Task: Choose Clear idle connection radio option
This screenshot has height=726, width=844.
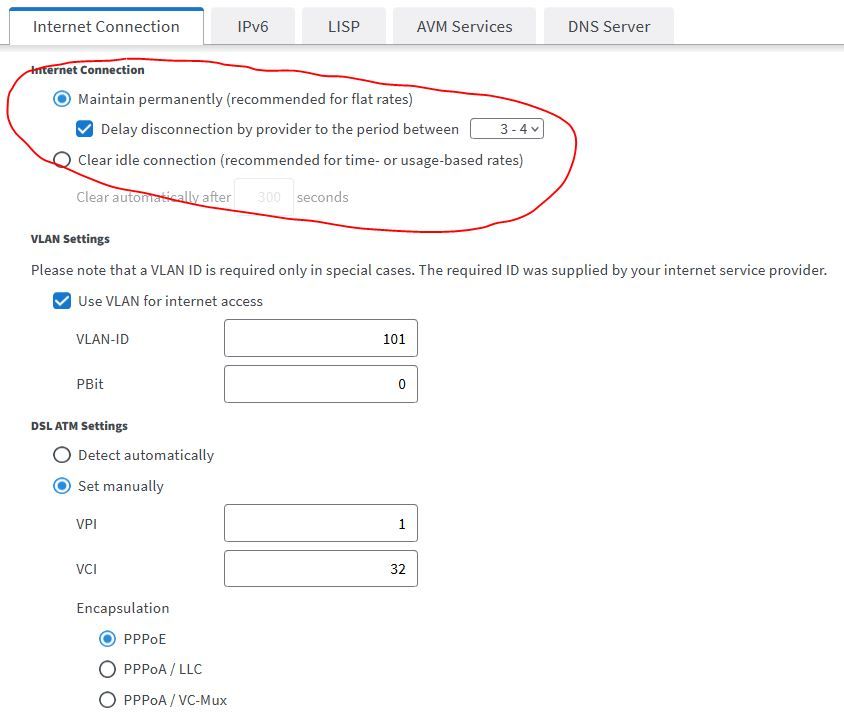Action: click(62, 160)
